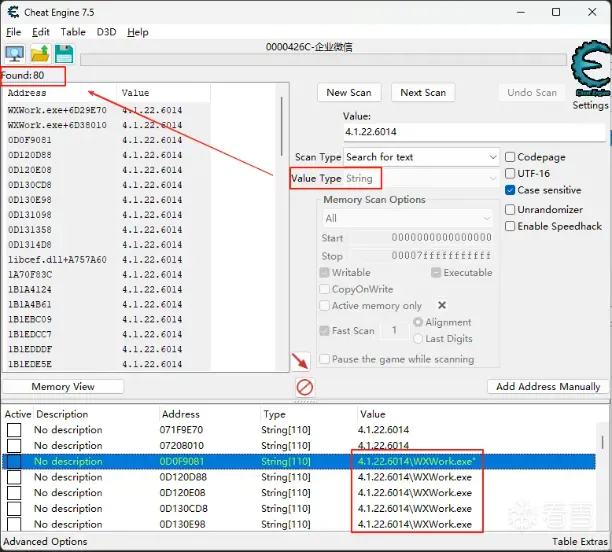
Task: Select the highlighted 0D0F9081 table row
Action: (299, 461)
